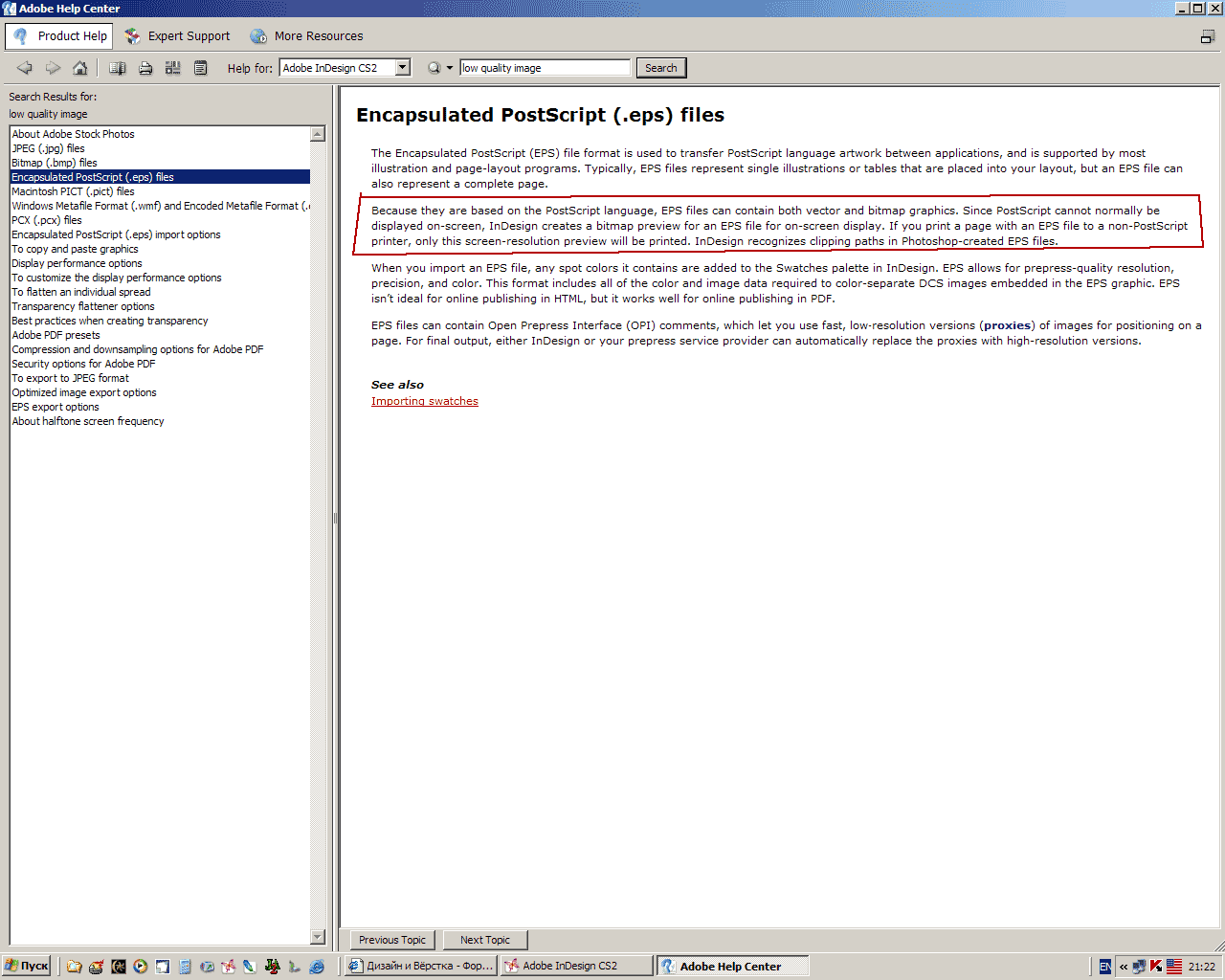Expand hidden tray icons chevron

point(1124,967)
